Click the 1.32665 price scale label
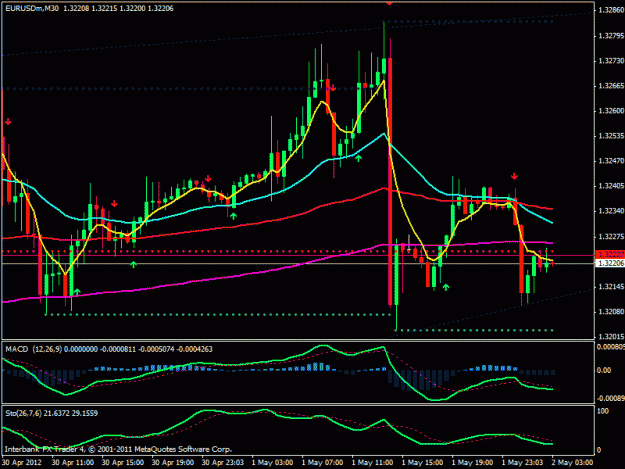625x469 pixels. coord(611,86)
